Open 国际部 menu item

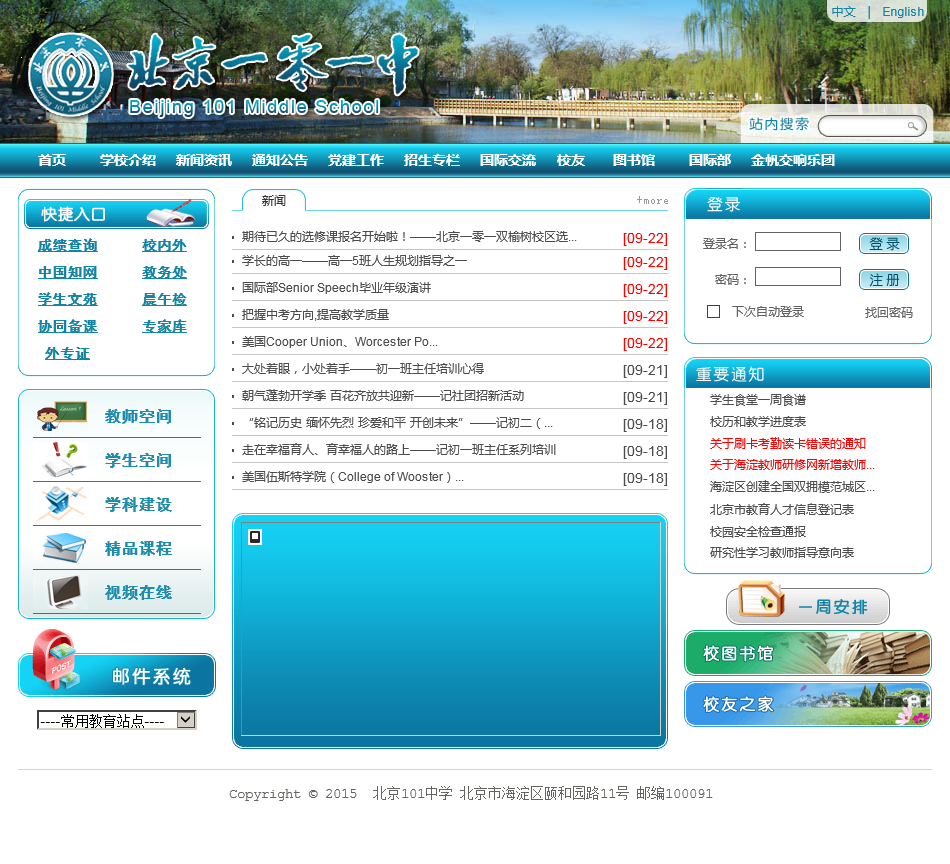709,160
